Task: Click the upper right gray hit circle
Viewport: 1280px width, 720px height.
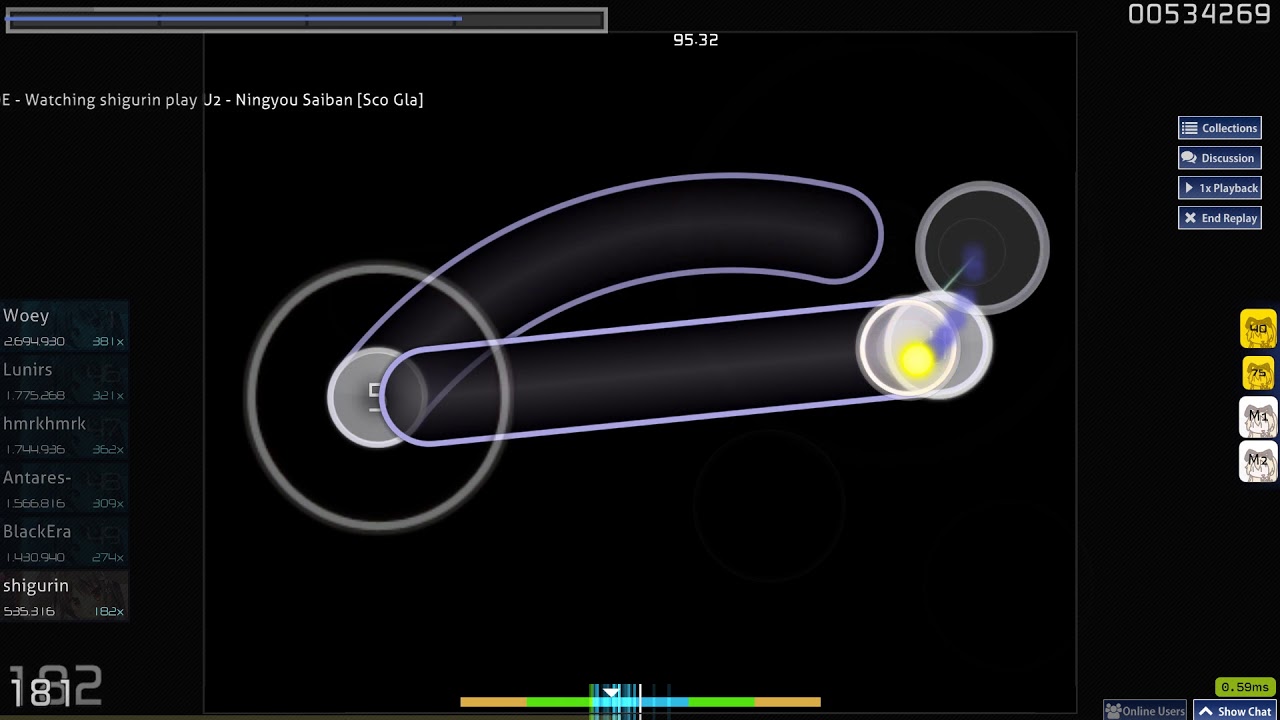Action: tap(982, 248)
